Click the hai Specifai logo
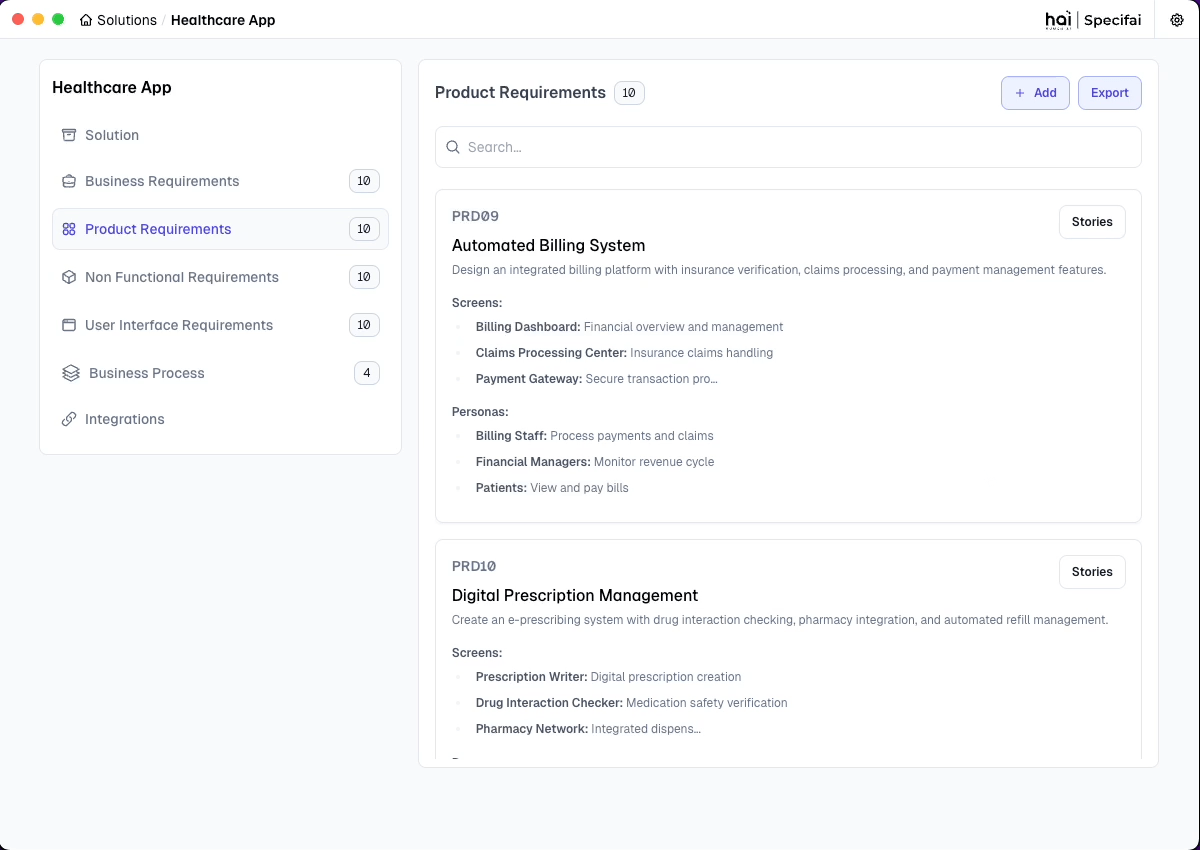1200x850 pixels. (x=1093, y=20)
